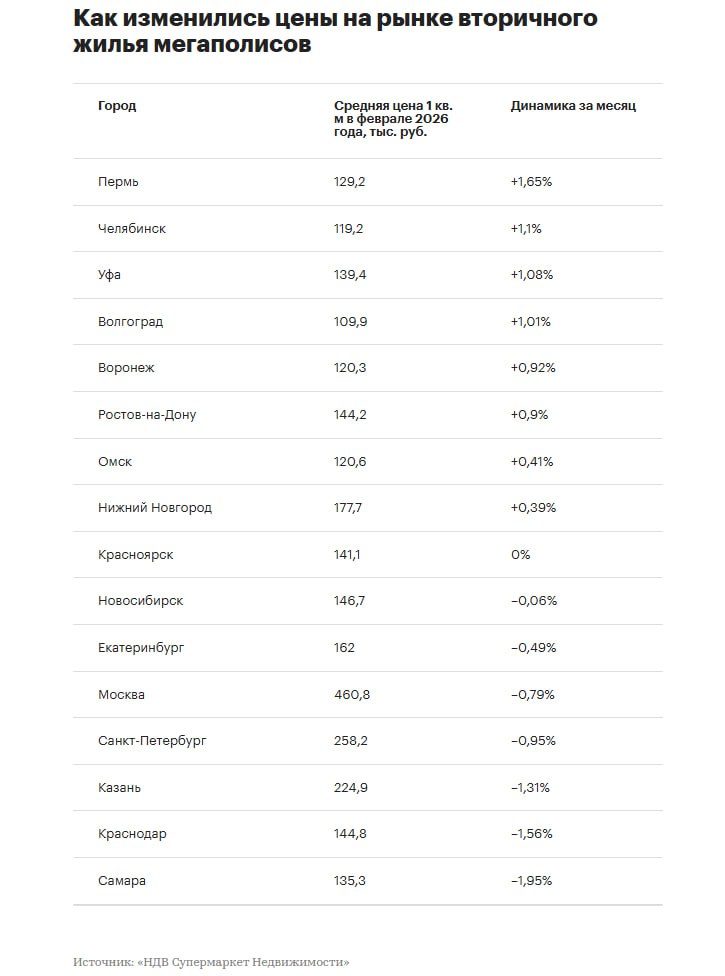Viewport: 725px width, 976px height.
Task: Select the Санкт-Петербург city label
Action: click(x=152, y=741)
